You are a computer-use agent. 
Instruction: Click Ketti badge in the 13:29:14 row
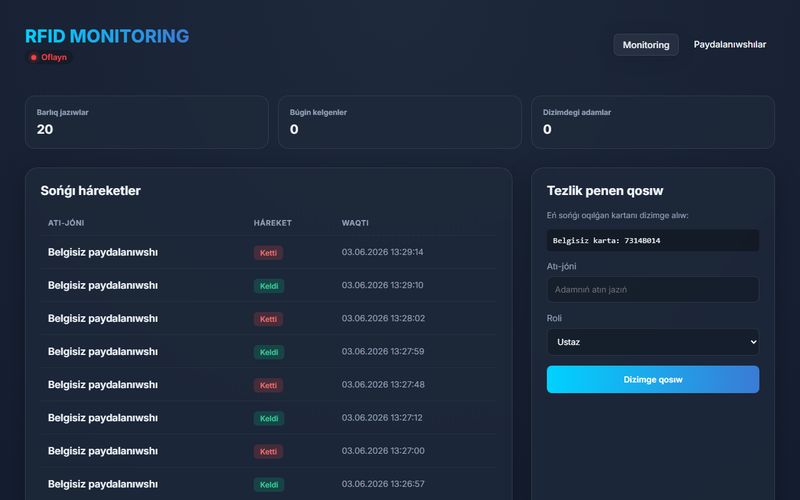(268, 253)
